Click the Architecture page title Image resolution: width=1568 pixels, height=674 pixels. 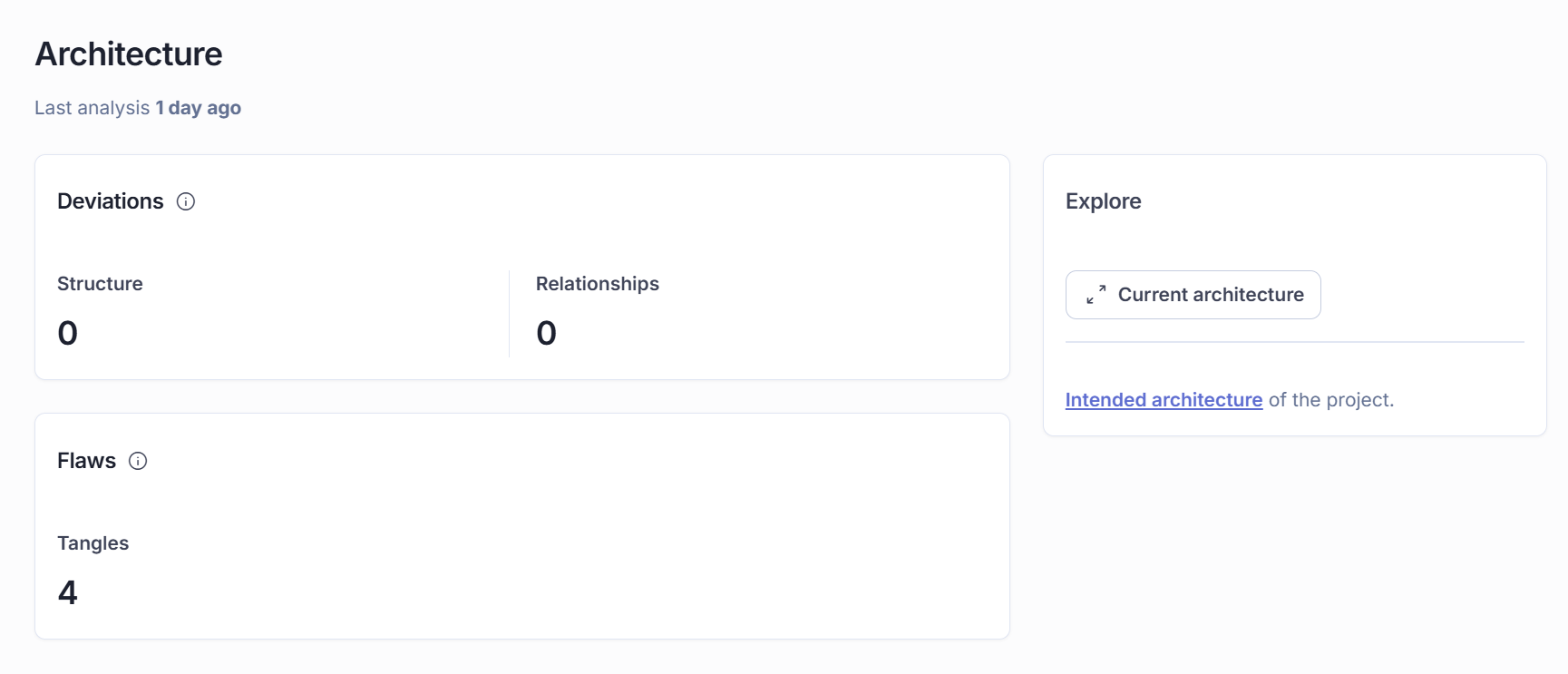pos(129,54)
